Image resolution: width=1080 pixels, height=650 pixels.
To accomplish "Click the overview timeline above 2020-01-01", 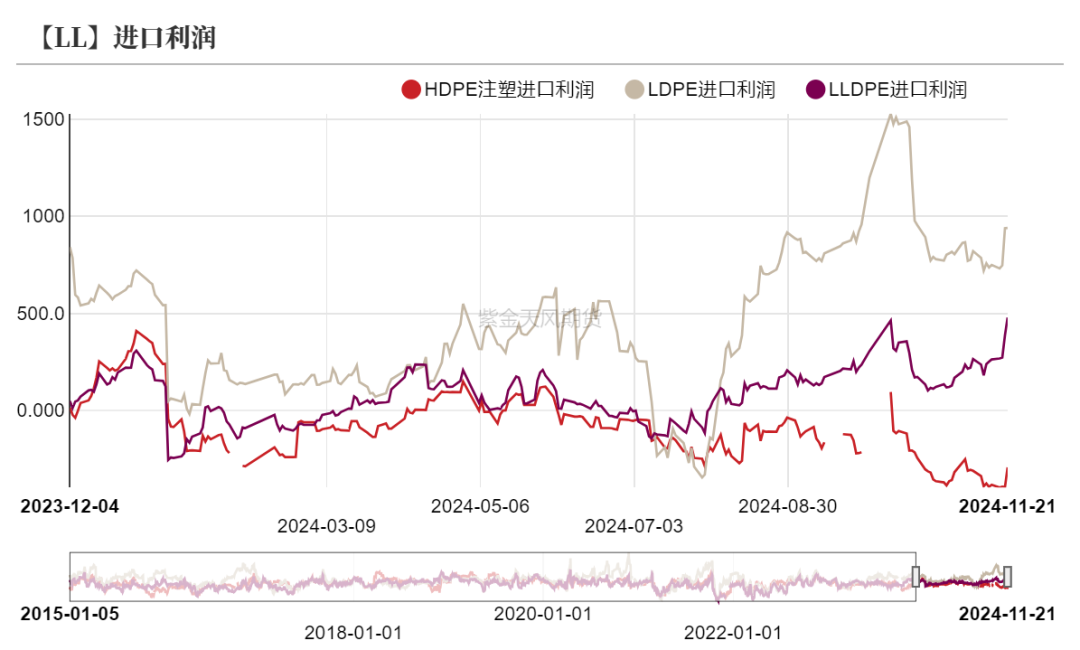I will [x=543, y=577].
